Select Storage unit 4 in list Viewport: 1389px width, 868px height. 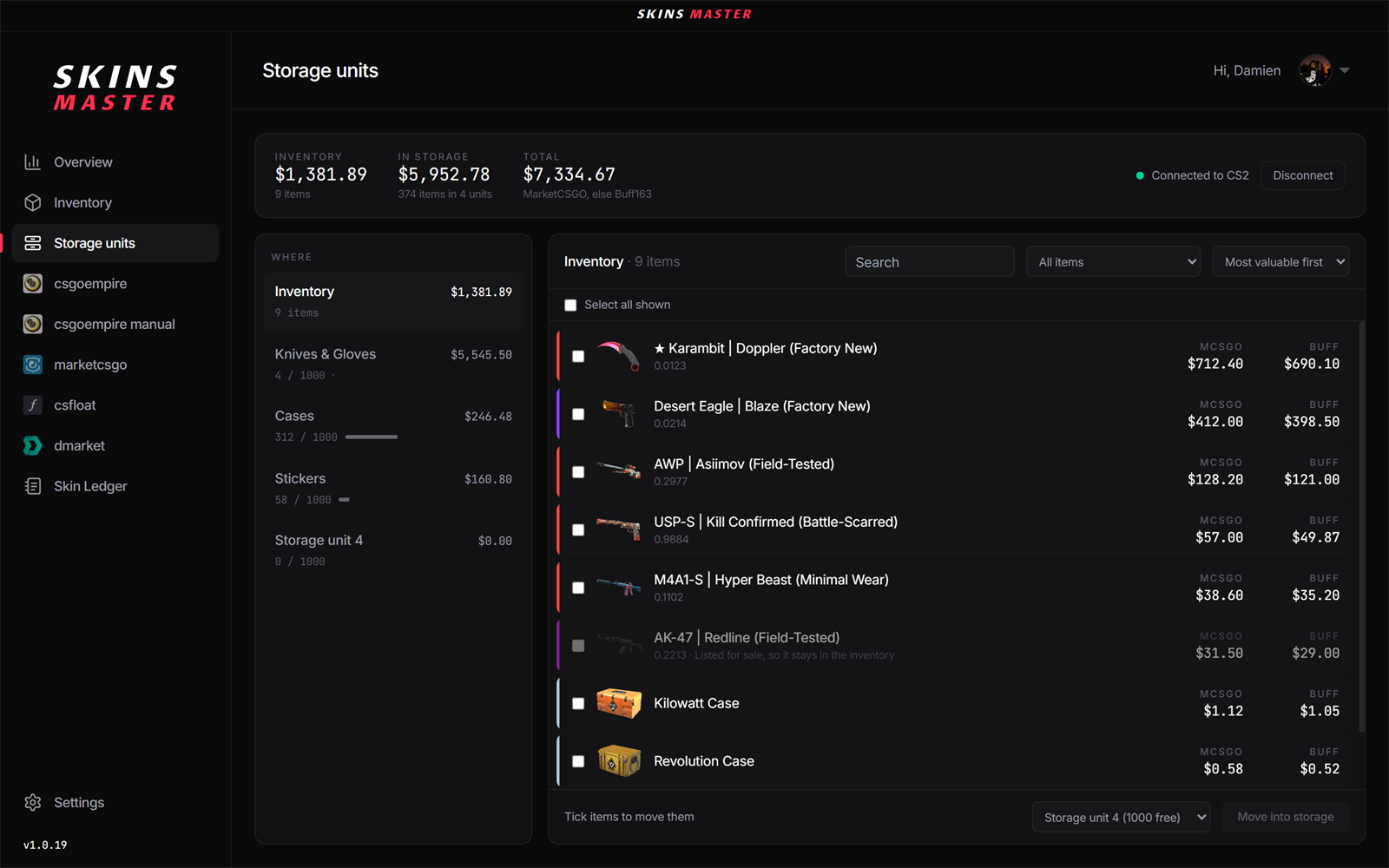[x=393, y=549]
